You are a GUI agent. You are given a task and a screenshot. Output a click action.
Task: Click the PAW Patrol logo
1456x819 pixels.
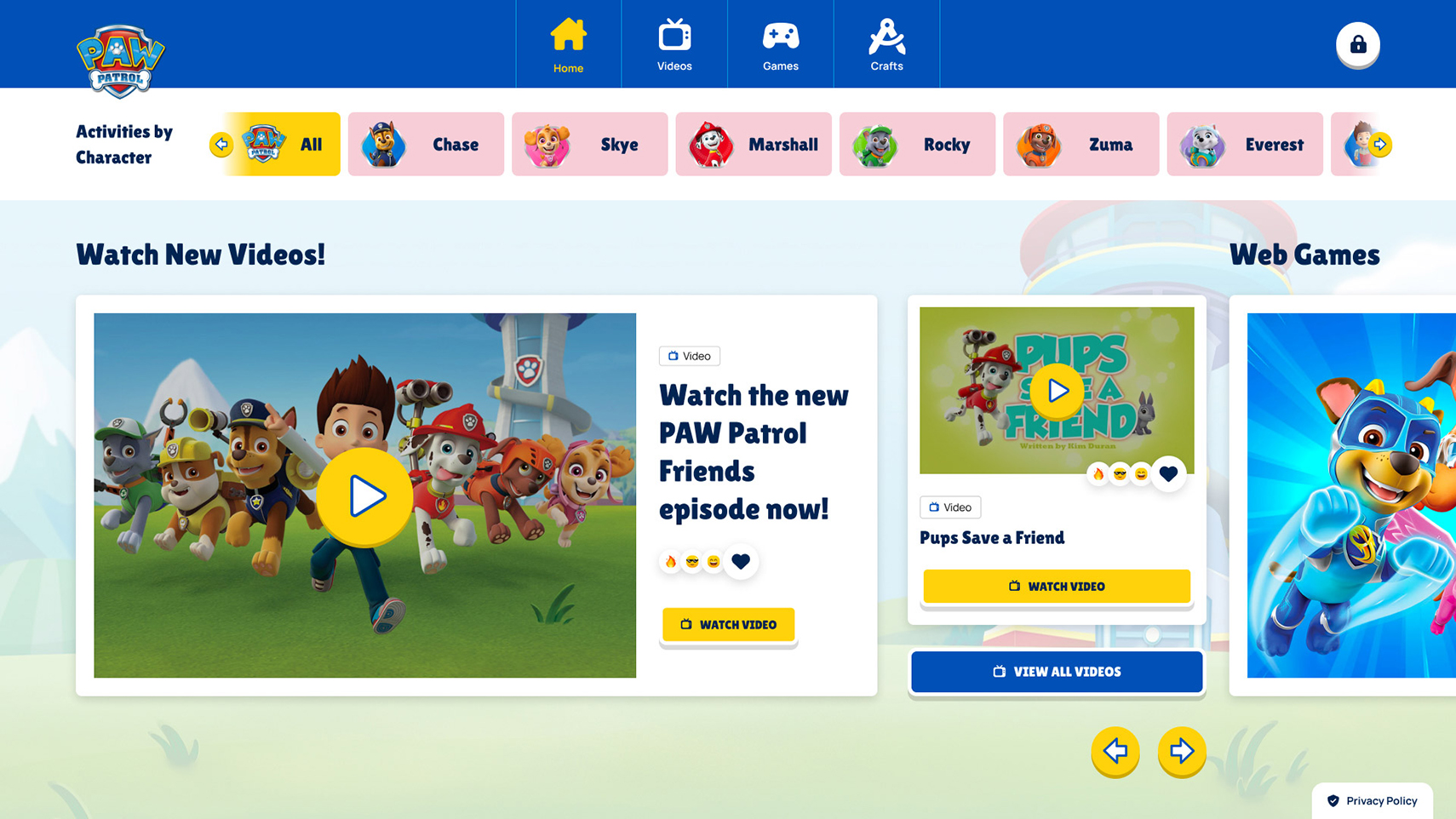point(120,61)
